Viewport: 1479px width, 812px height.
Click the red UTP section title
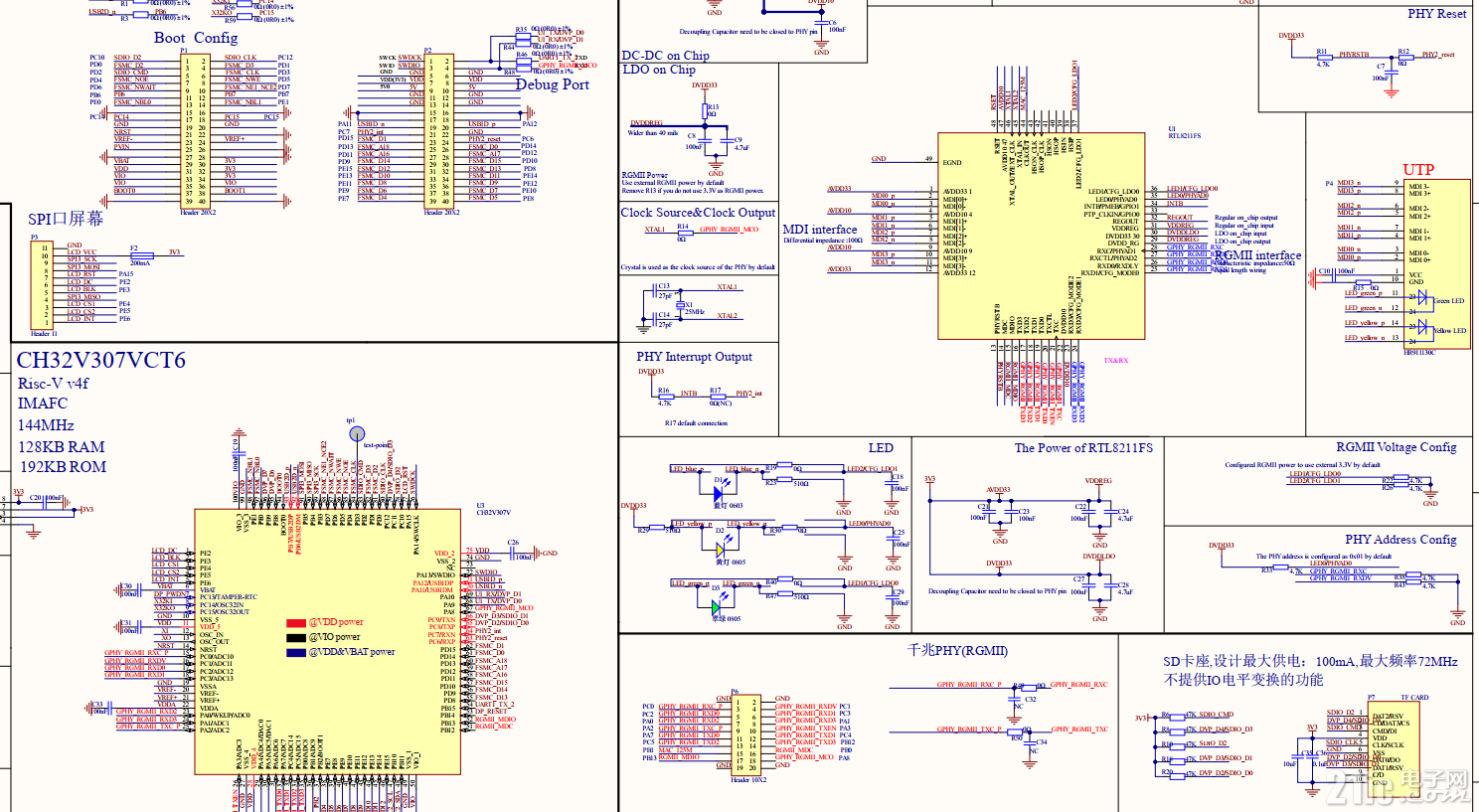point(1418,170)
